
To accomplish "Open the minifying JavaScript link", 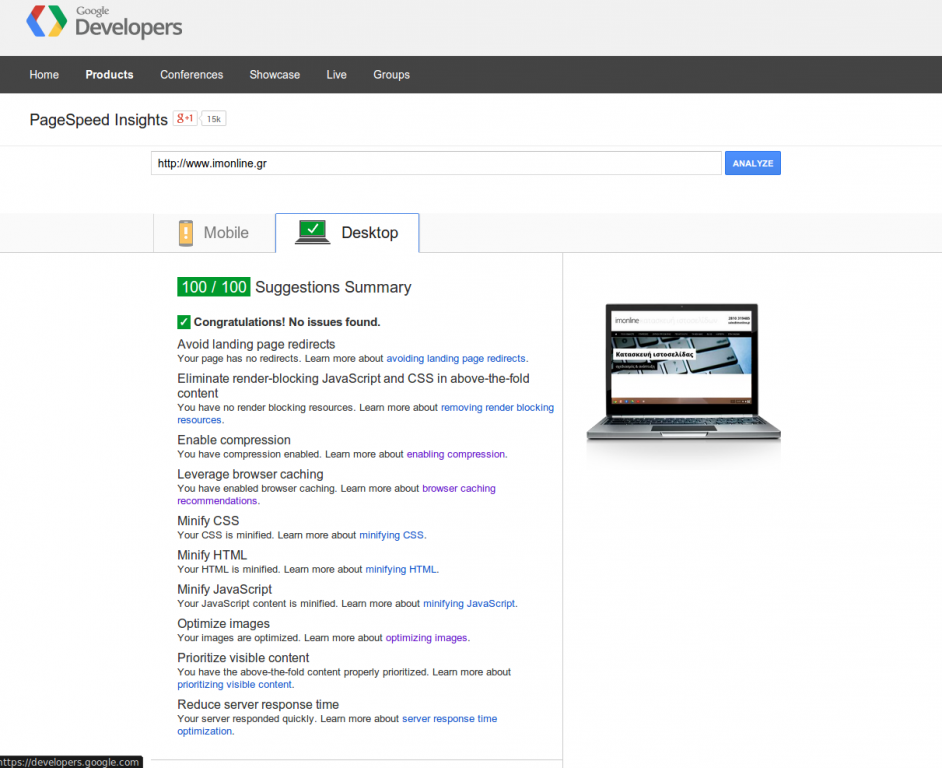I will click(x=469, y=604).
